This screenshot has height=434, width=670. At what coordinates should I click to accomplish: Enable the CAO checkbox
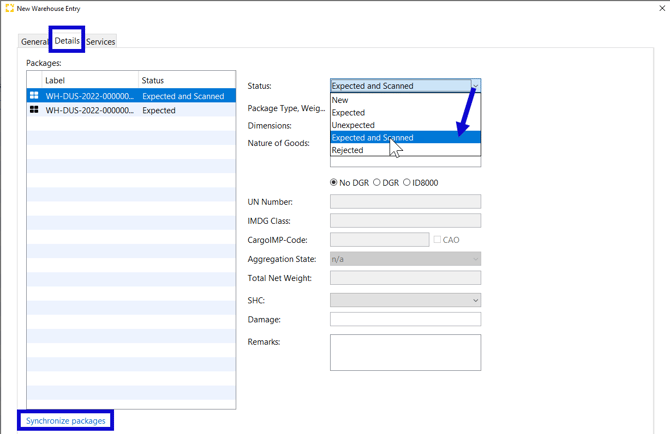(x=437, y=240)
